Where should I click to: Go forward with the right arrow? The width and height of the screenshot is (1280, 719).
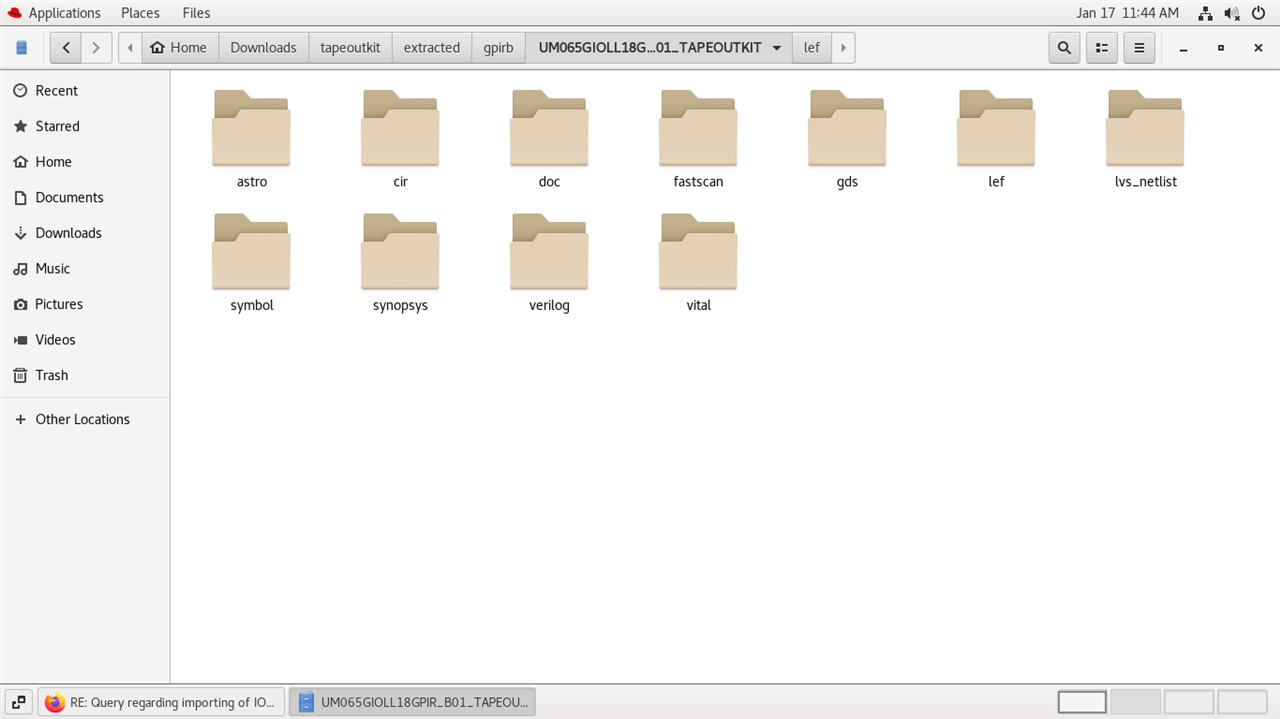96,47
